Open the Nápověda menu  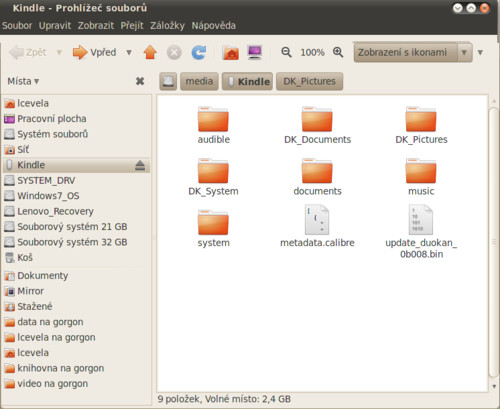(x=213, y=25)
